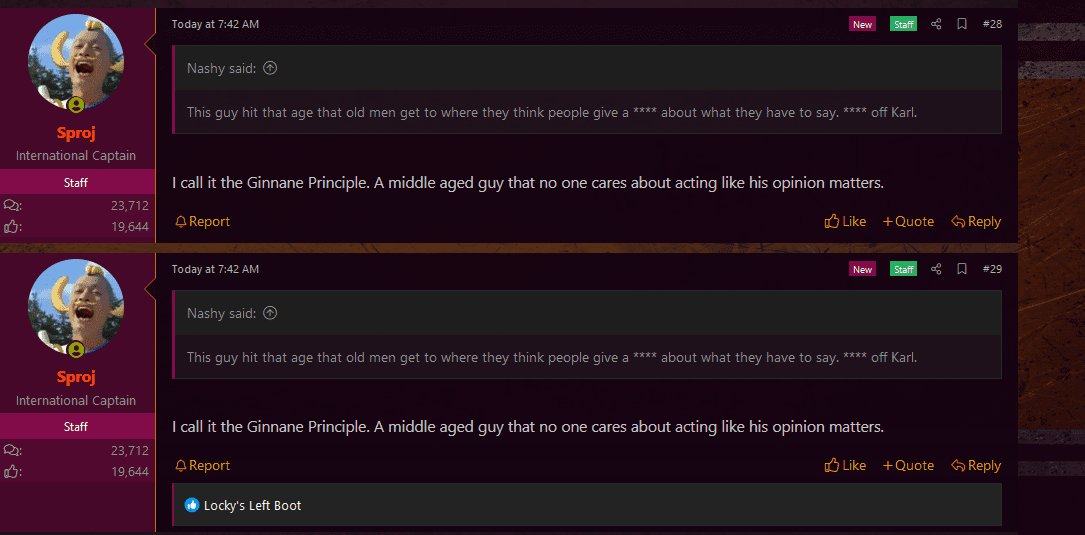Click the timestamp on post #28

click(215, 24)
